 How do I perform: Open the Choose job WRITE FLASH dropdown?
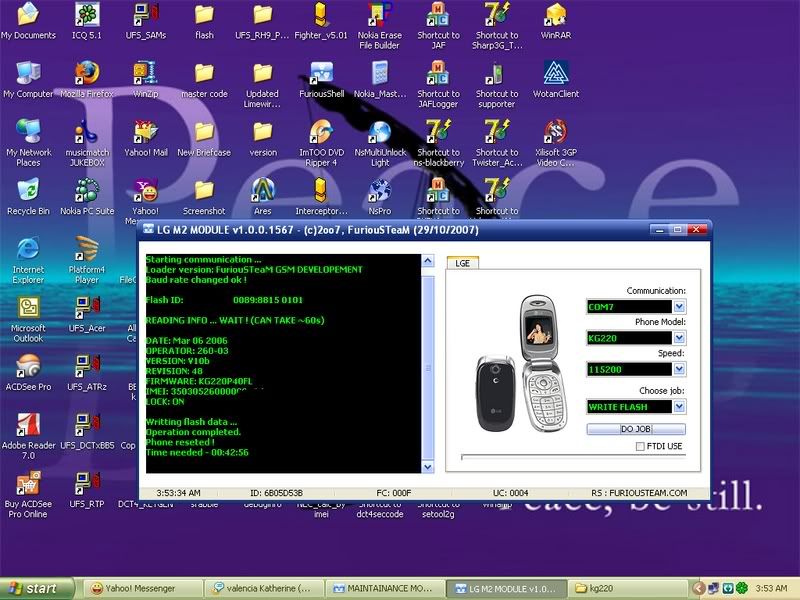pos(679,407)
